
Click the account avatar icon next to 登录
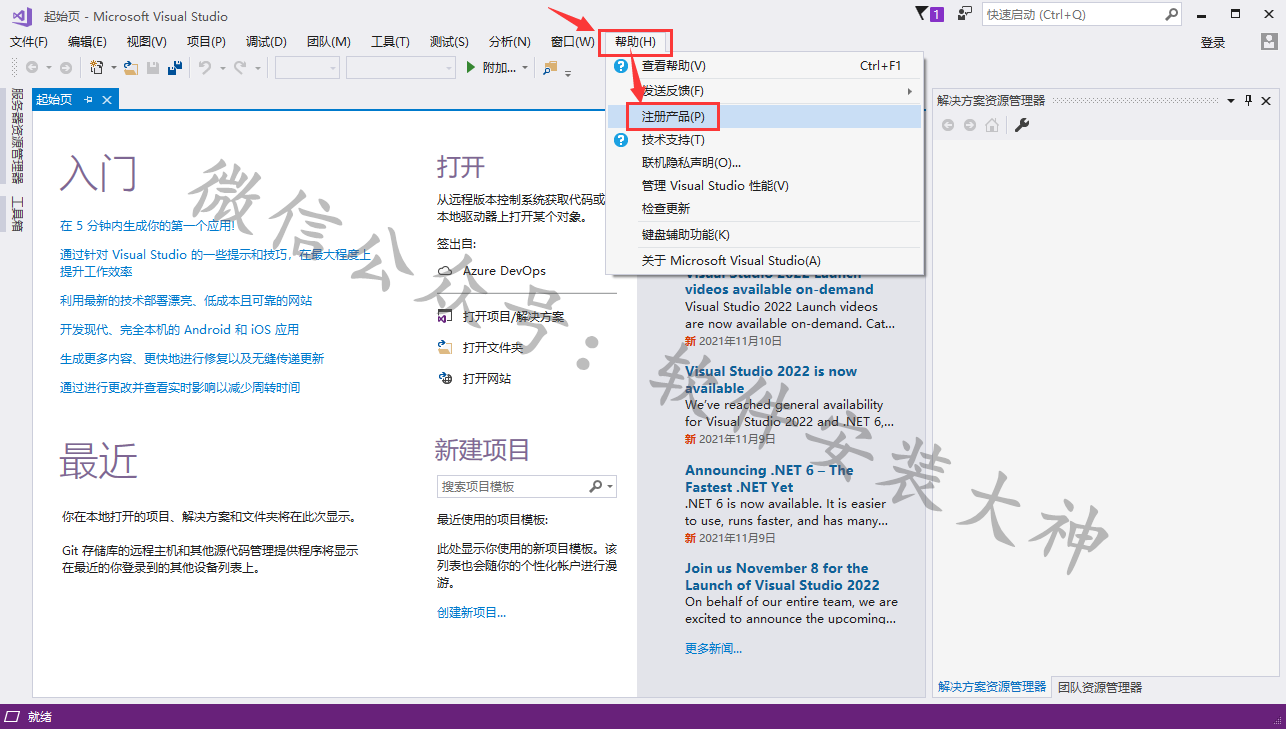point(1269,42)
